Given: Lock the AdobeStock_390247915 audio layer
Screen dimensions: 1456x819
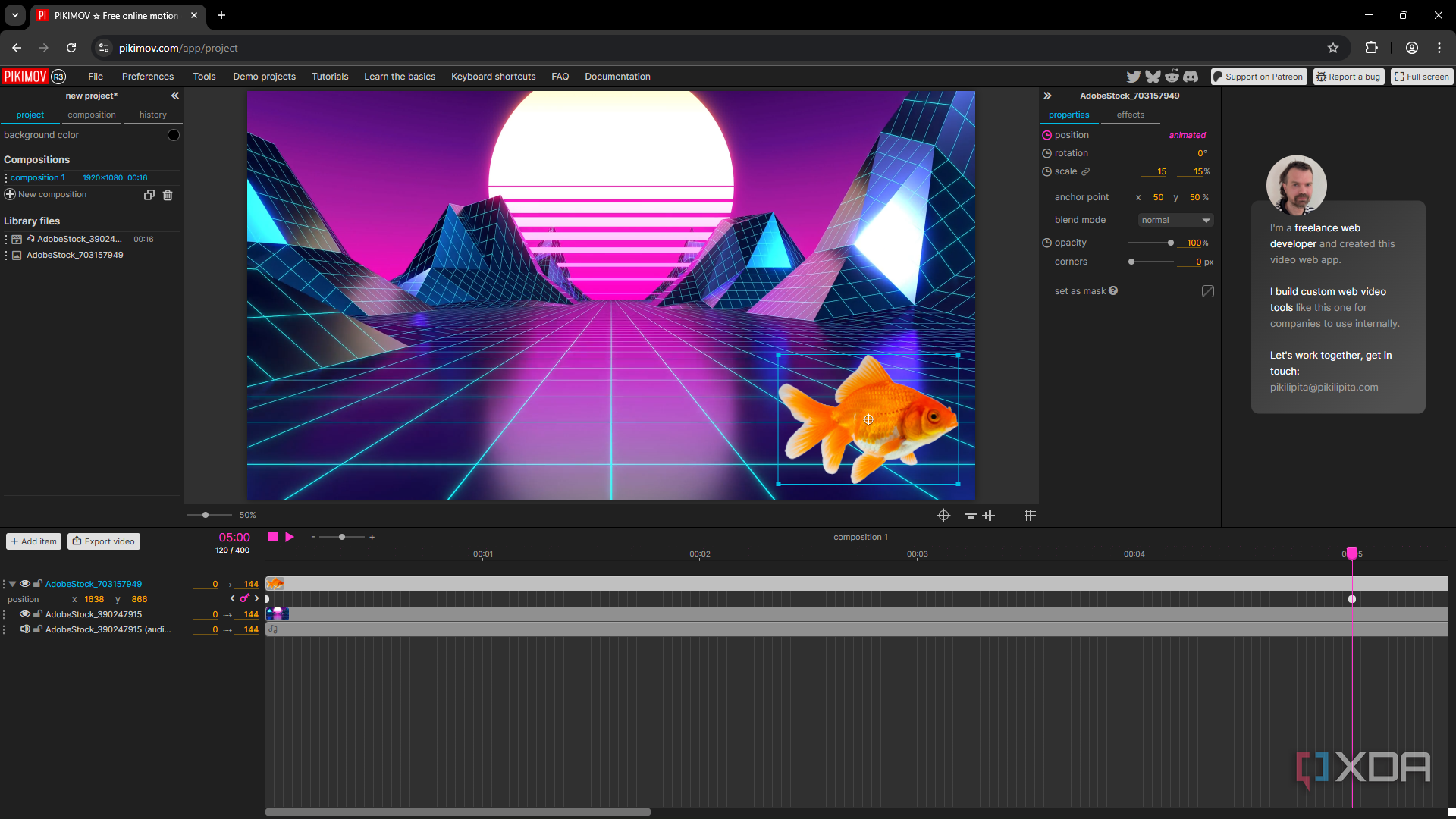Looking at the screenshot, I should [x=37, y=629].
